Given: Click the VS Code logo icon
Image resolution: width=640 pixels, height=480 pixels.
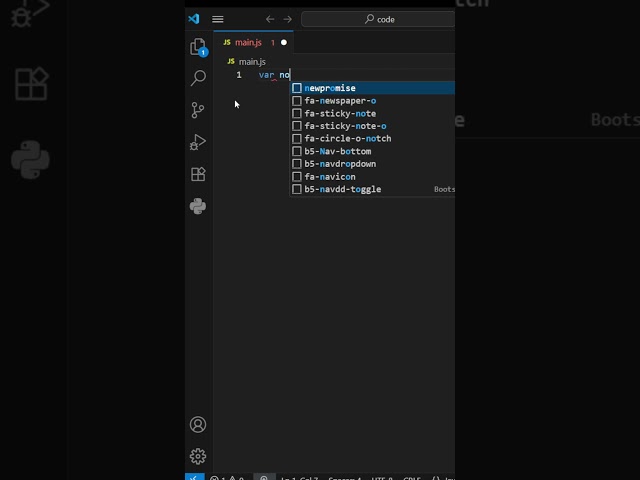Looking at the screenshot, I should 194,19.
